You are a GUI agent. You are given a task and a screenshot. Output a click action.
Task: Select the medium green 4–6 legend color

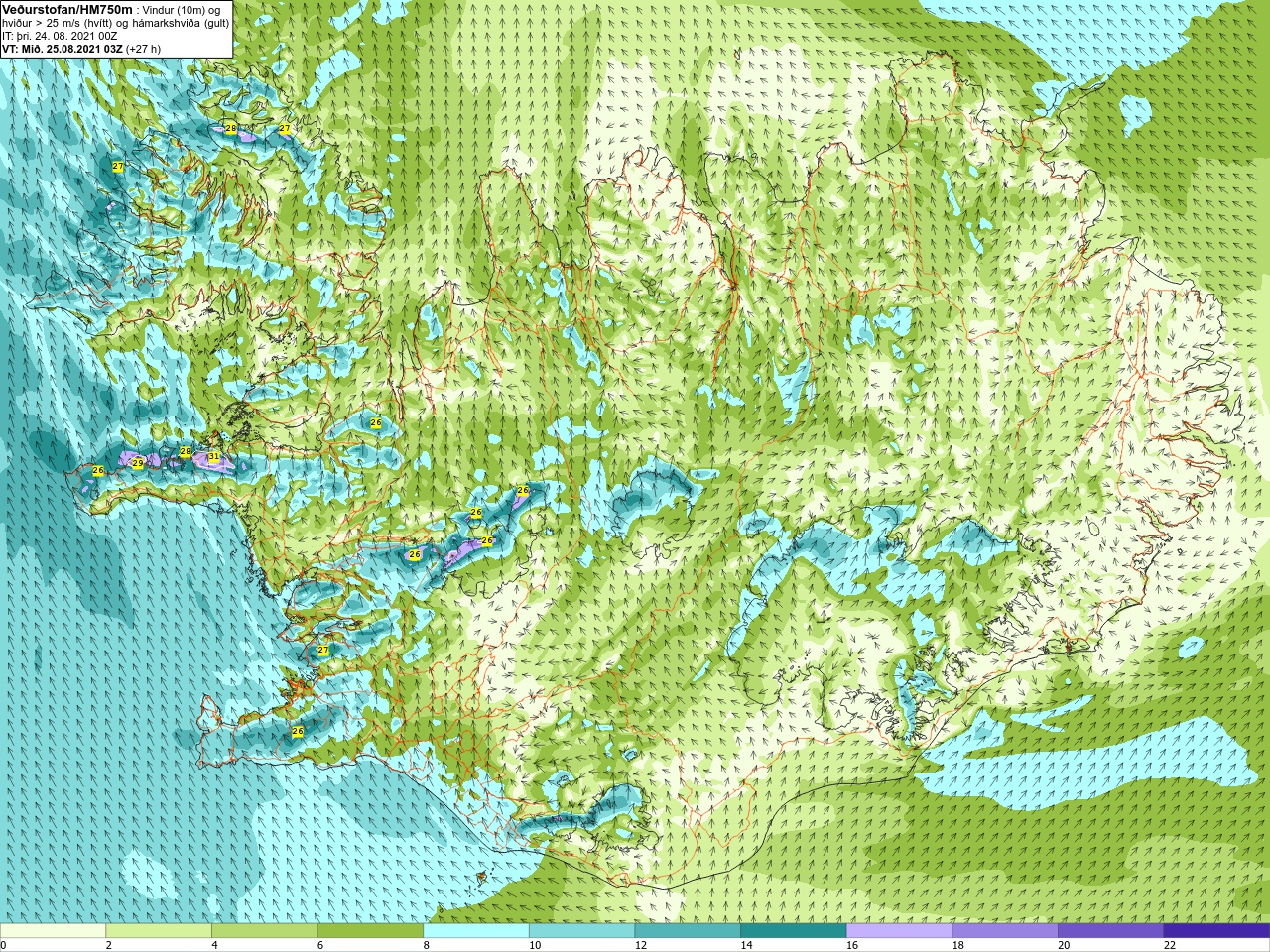(x=264, y=930)
